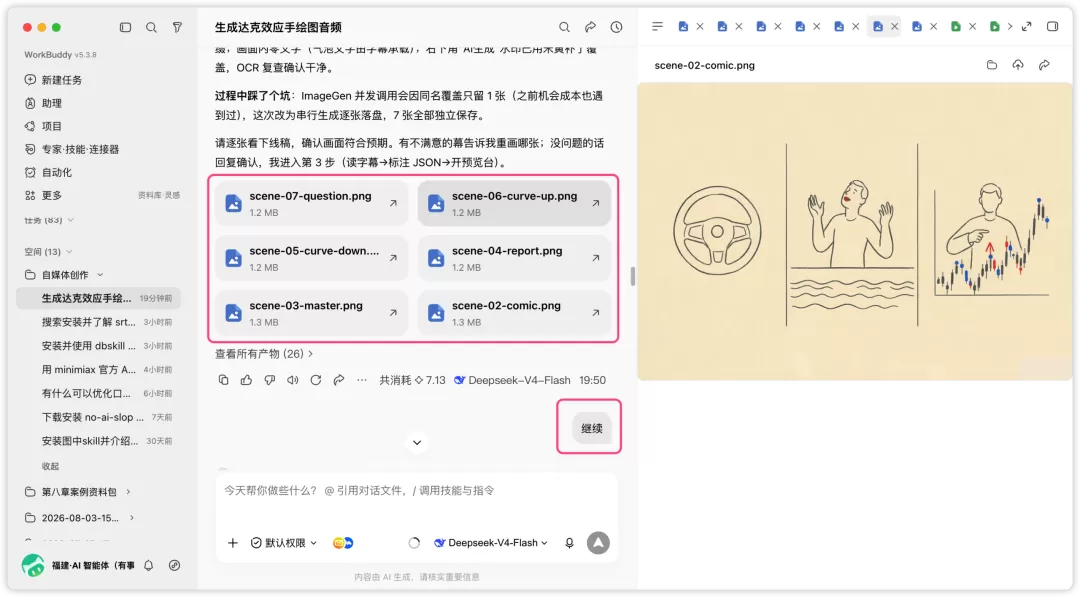Open scene-02-comic.png file card
Viewport: 1080px width, 597px height.
pos(514,313)
